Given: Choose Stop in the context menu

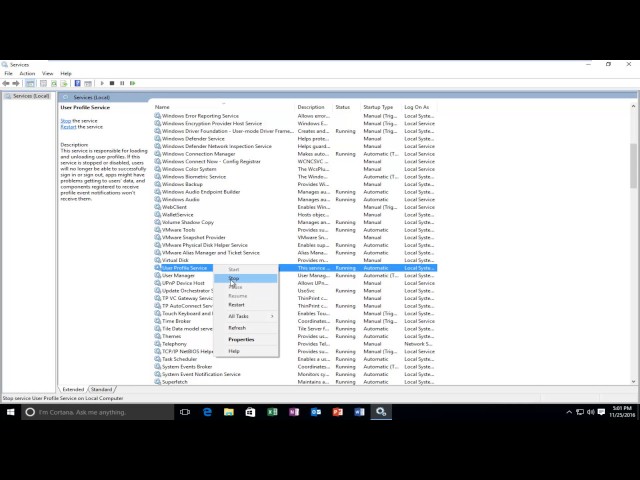Looking at the screenshot, I should point(246,278).
